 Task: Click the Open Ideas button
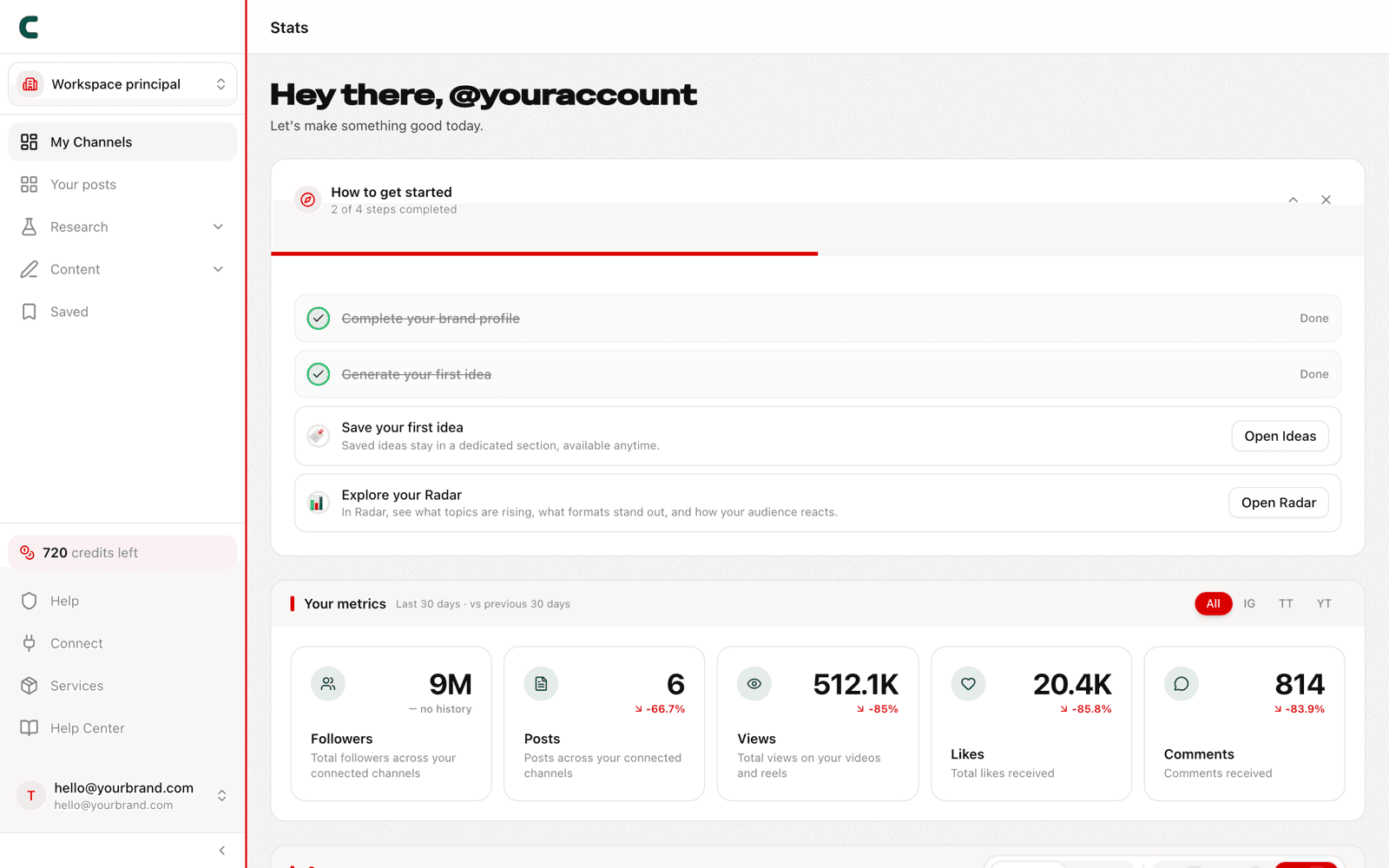[x=1280, y=436]
